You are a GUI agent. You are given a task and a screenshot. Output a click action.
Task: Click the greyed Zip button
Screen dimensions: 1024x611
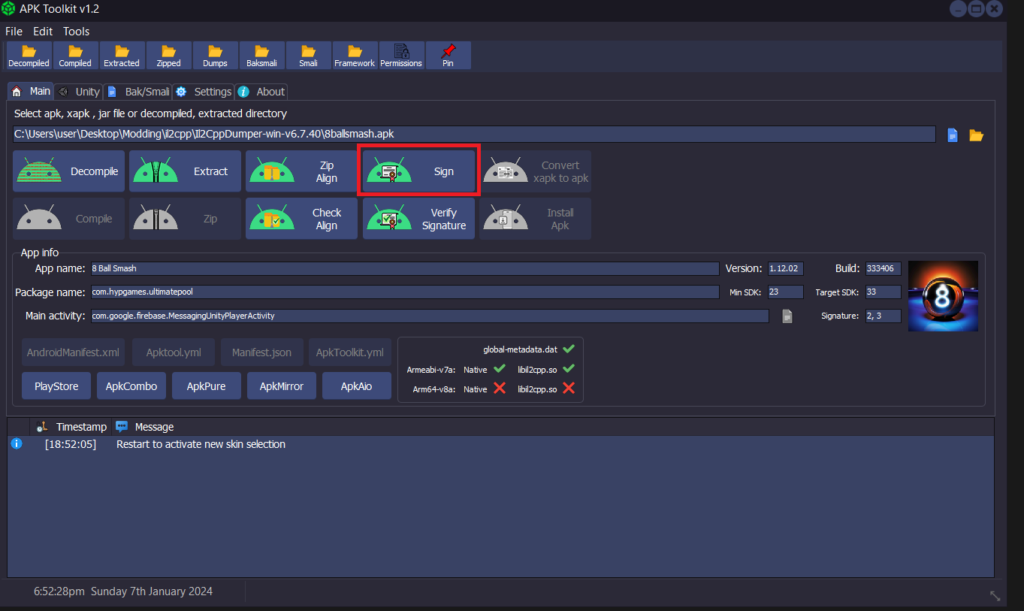tap(185, 219)
